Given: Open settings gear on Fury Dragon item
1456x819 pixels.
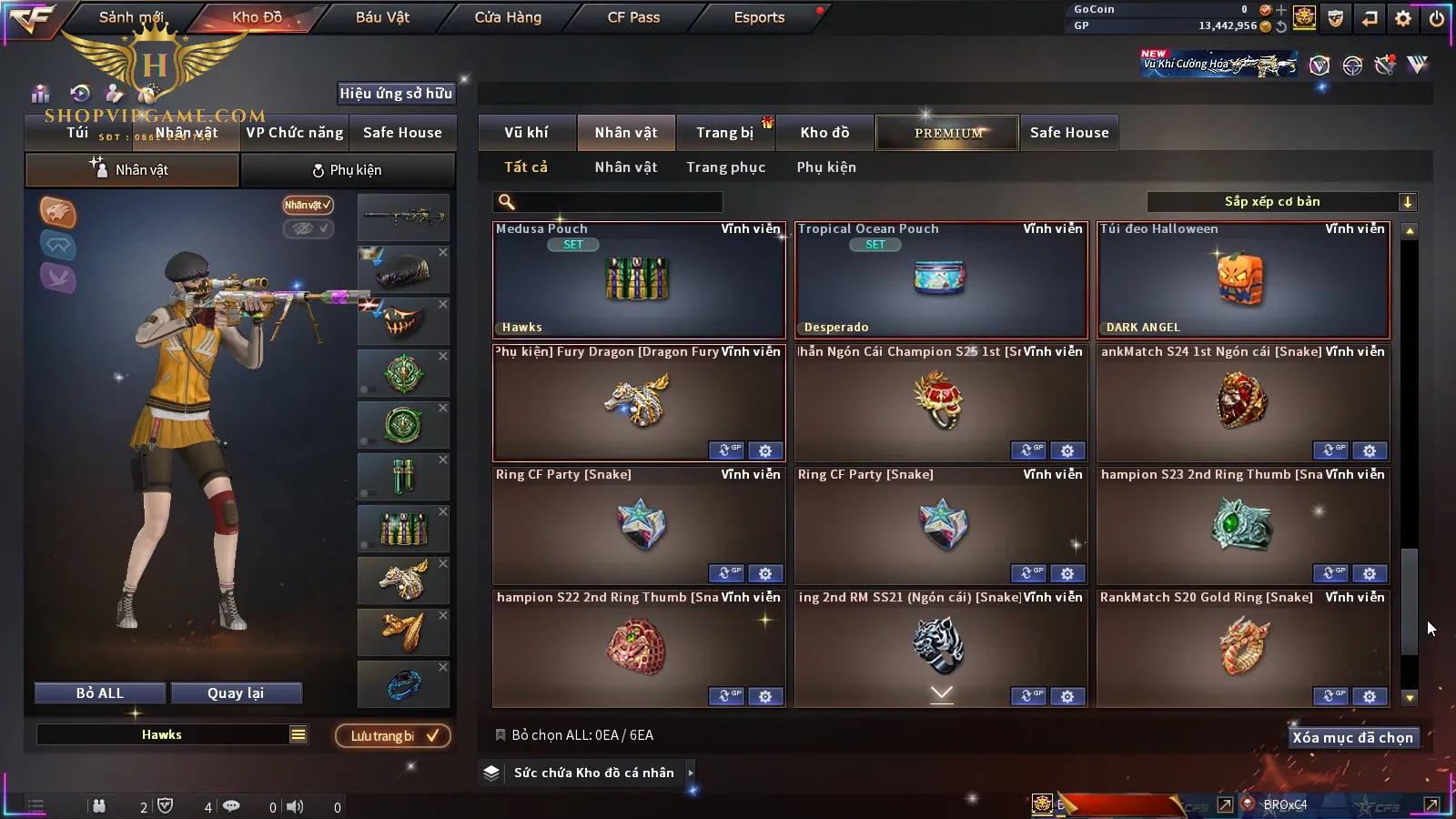Looking at the screenshot, I should [765, 450].
